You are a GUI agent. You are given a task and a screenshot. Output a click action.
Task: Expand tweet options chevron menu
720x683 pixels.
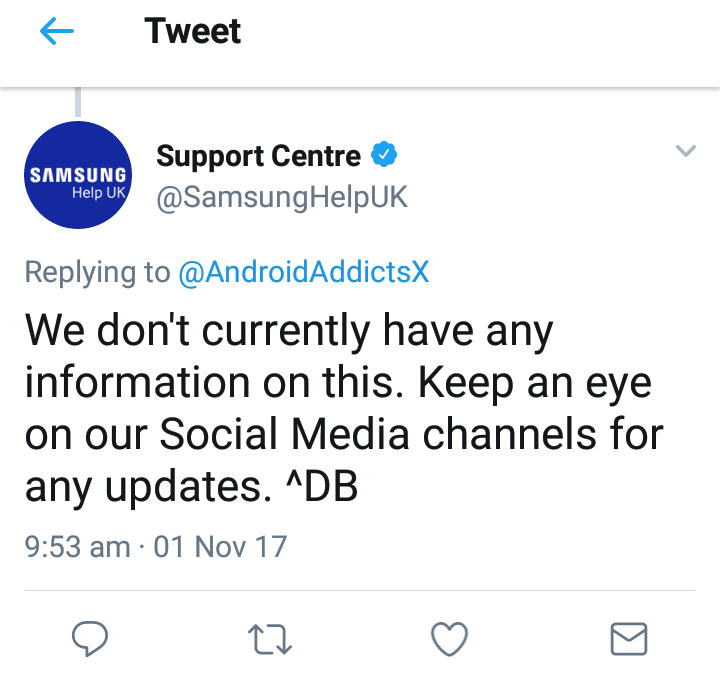686,151
